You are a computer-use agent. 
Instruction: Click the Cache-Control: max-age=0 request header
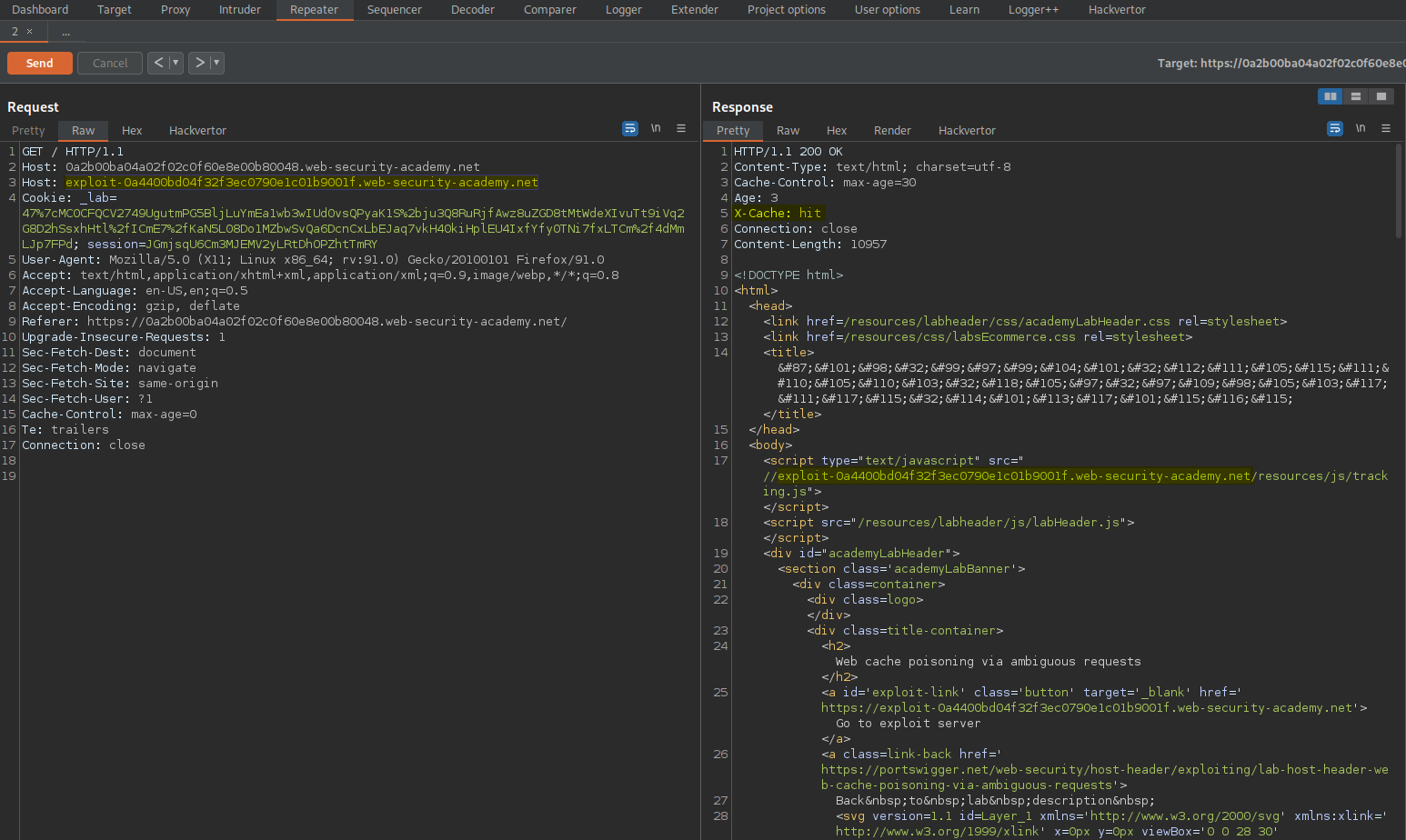point(109,414)
